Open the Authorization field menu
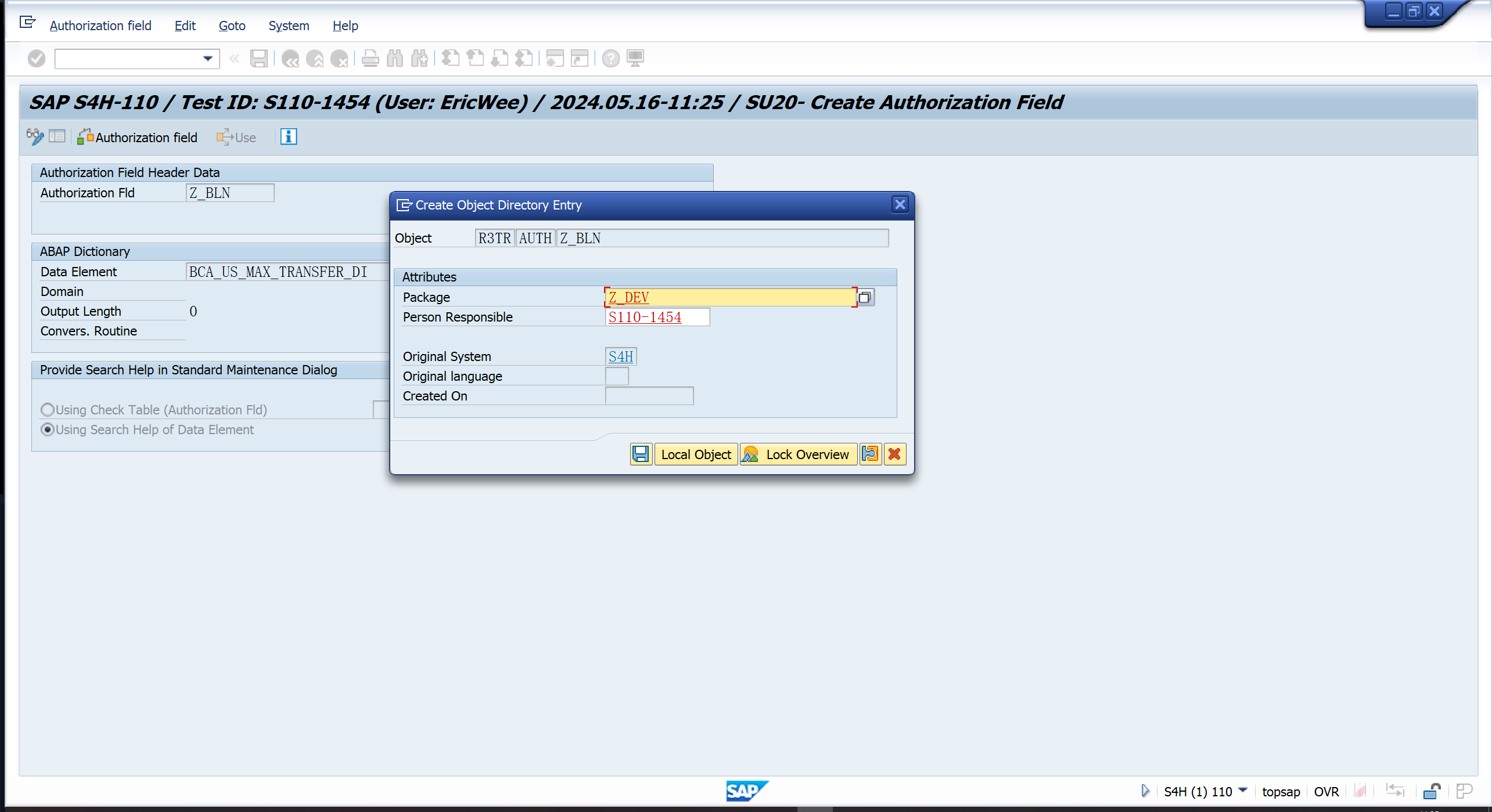The image size is (1492, 812). point(100,26)
